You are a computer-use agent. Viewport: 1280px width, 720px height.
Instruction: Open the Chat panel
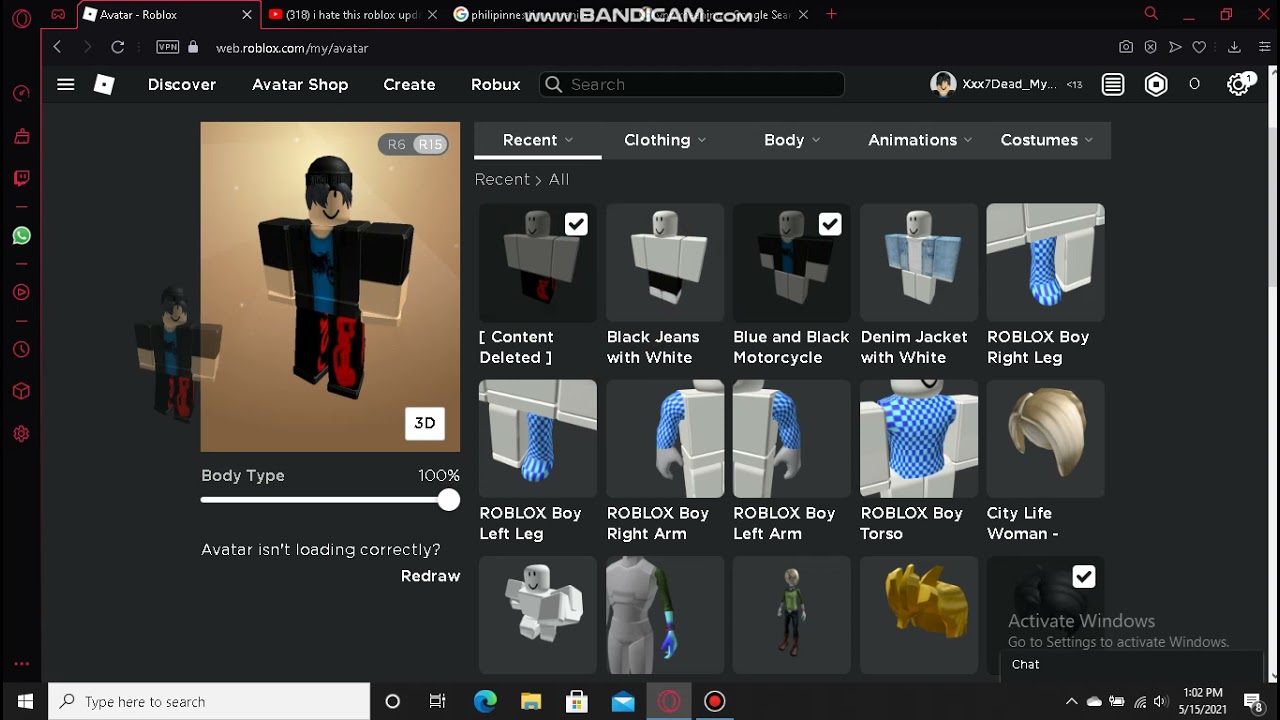click(1131, 665)
